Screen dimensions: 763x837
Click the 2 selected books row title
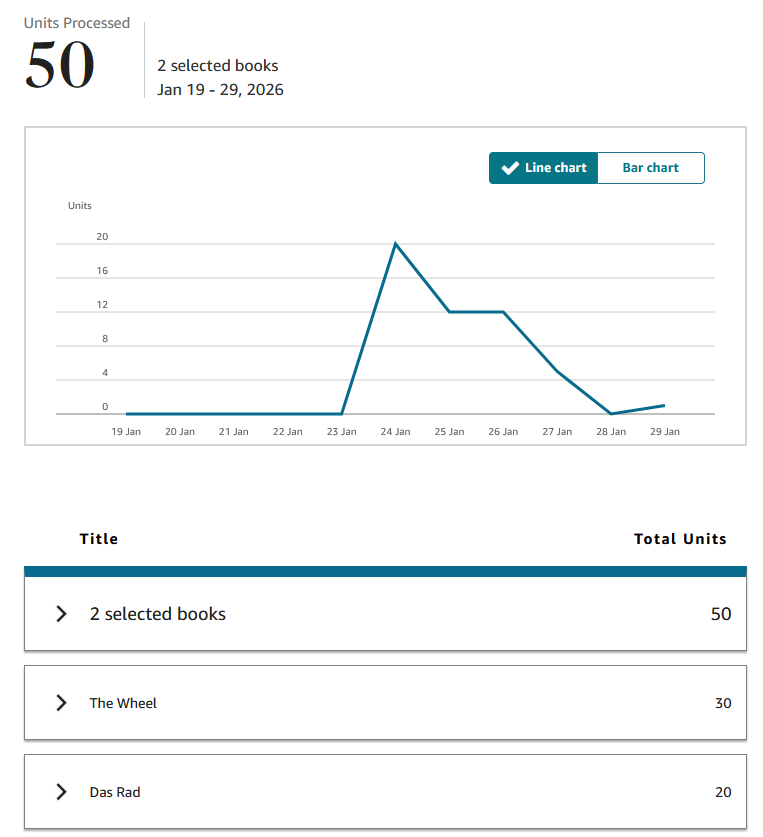(158, 614)
